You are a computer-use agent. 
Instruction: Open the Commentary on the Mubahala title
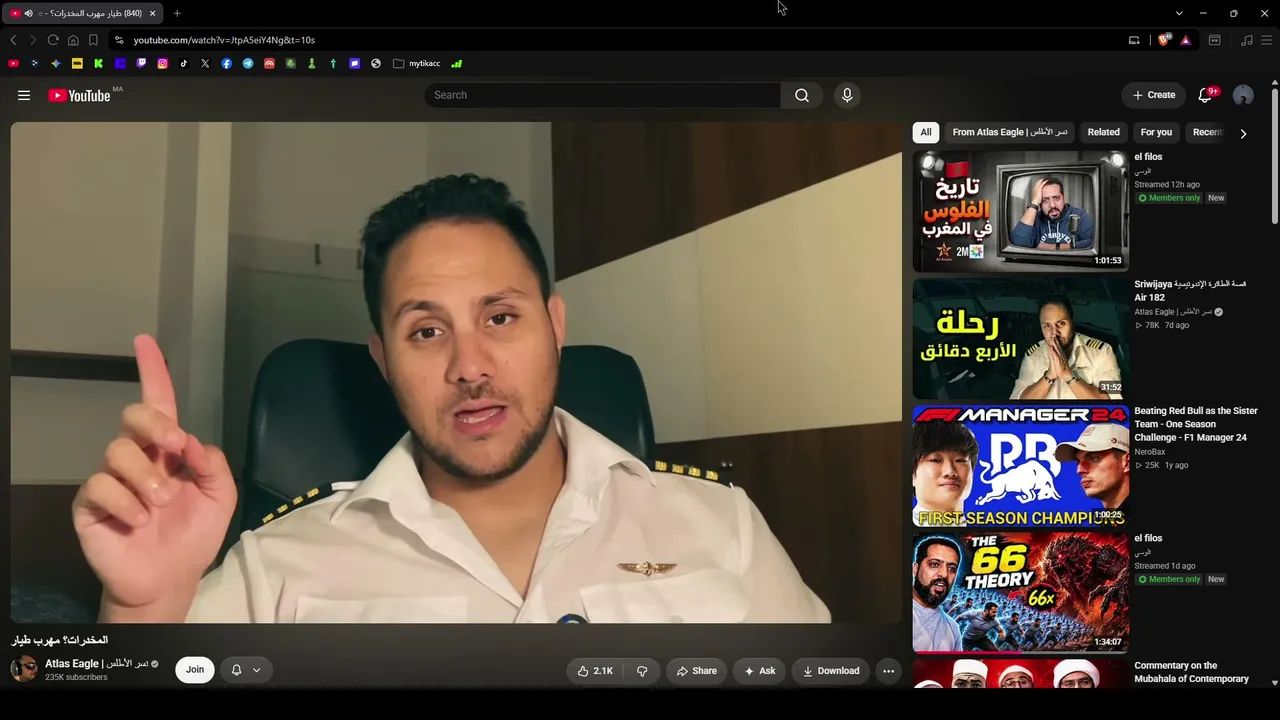click(x=1192, y=672)
